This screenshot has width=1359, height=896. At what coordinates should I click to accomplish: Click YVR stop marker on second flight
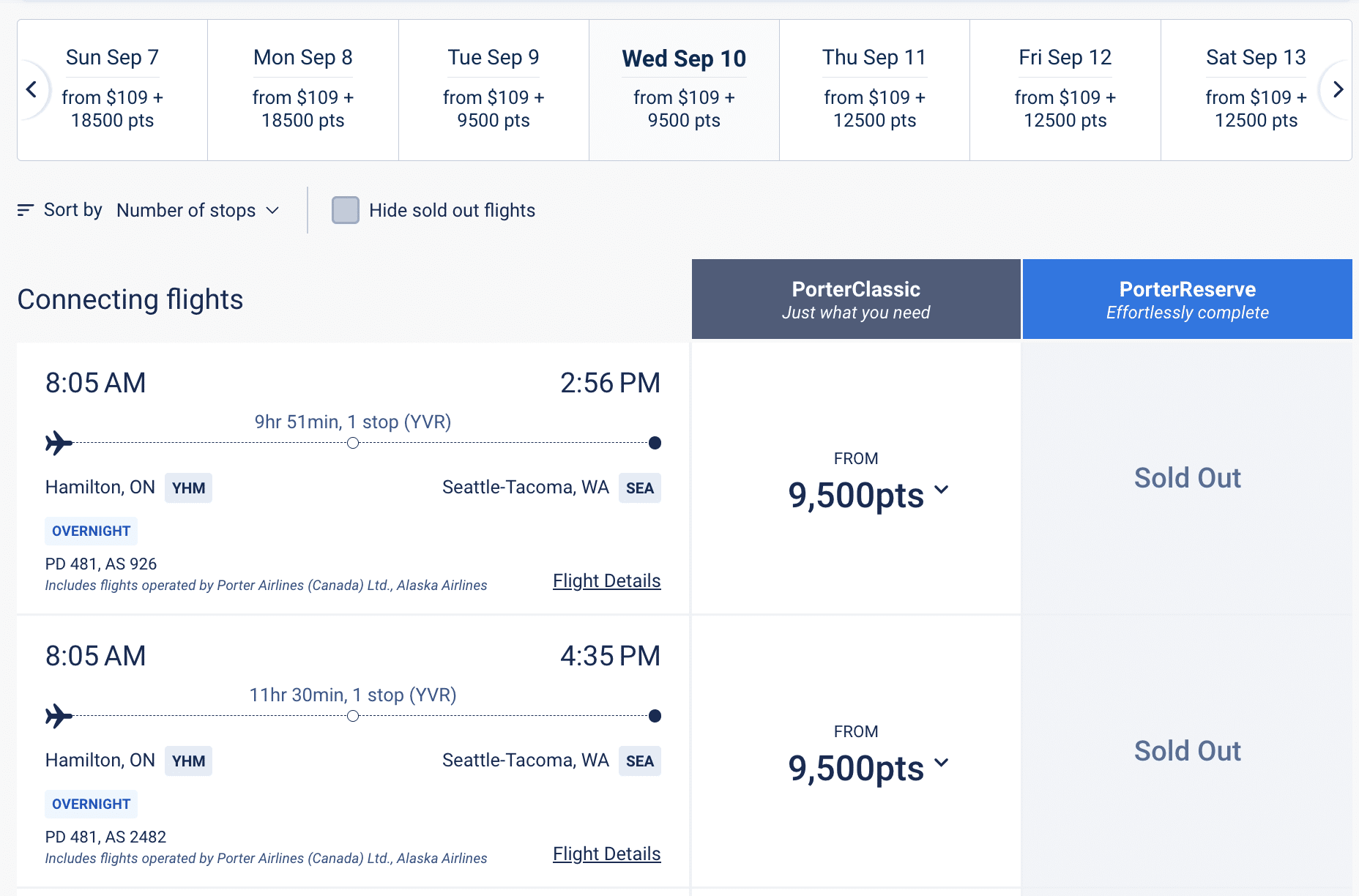click(x=353, y=716)
